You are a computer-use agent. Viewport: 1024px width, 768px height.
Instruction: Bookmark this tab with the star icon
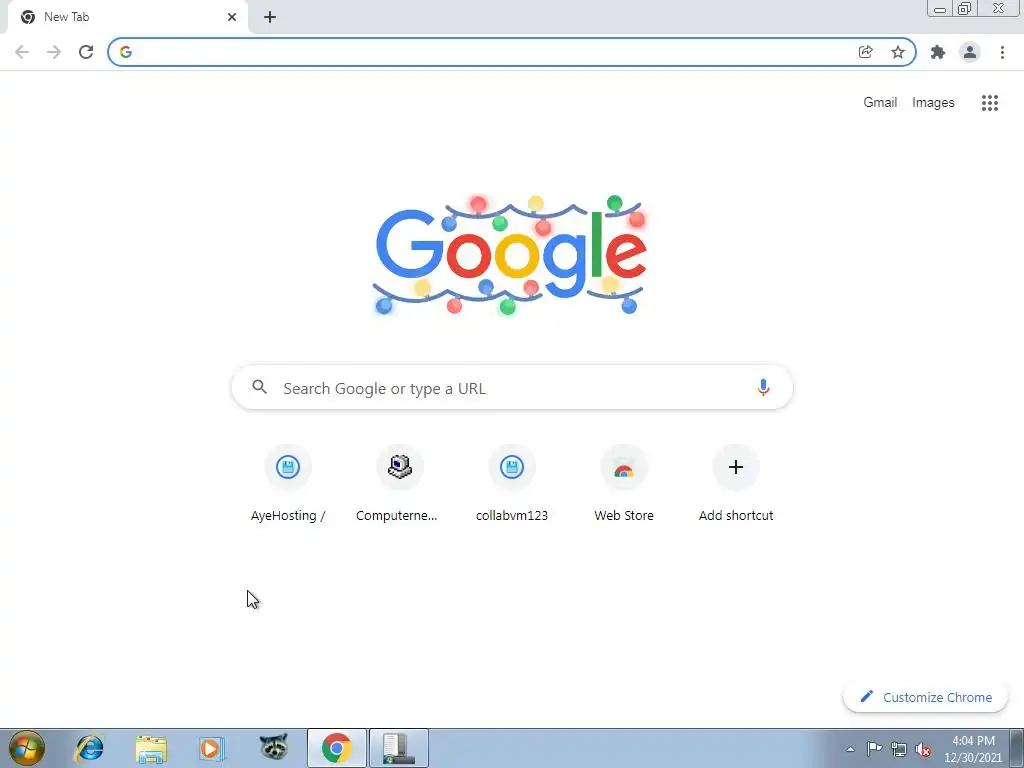click(x=898, y=52)
